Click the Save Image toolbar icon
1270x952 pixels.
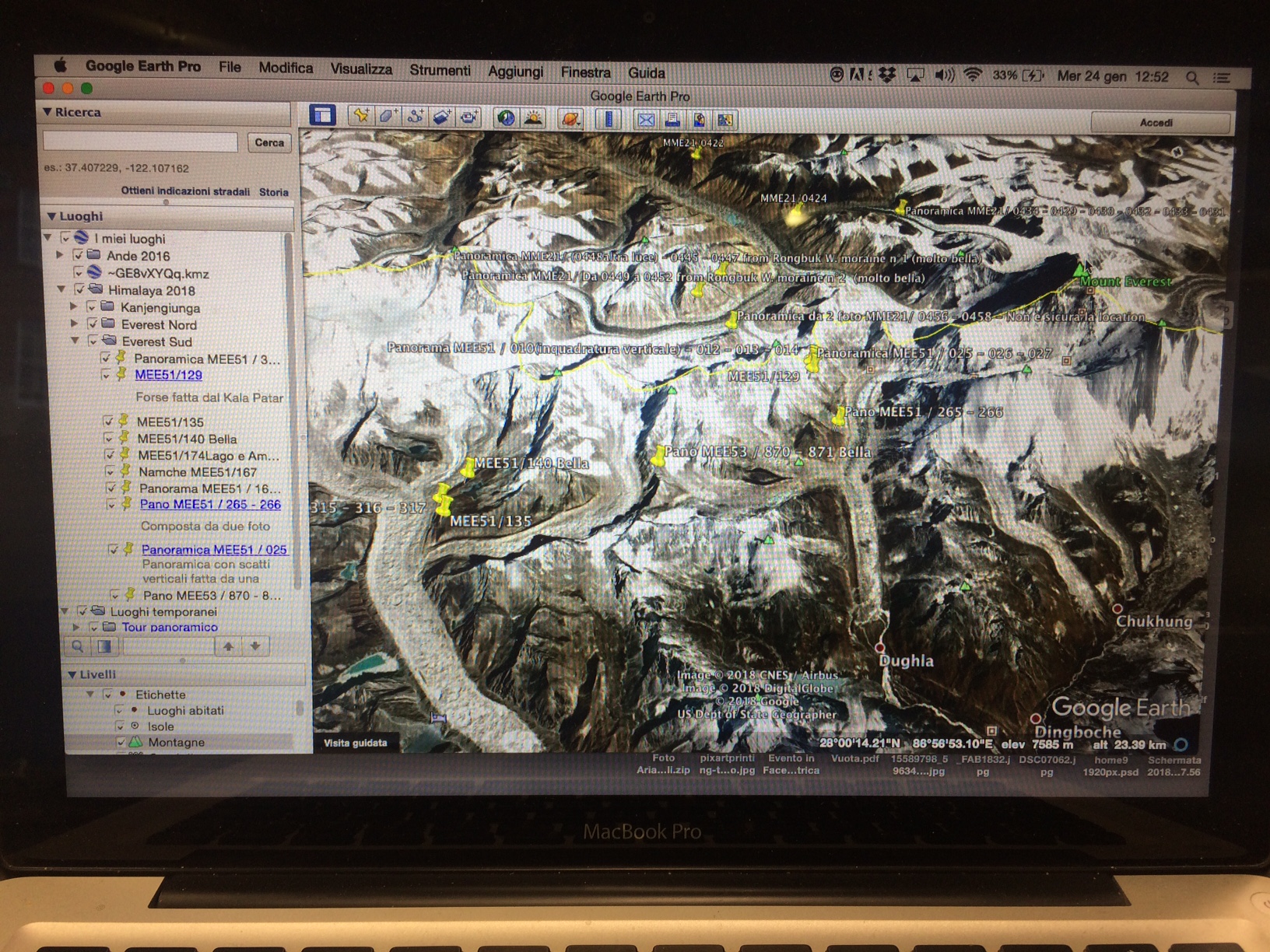coord(699,120)
